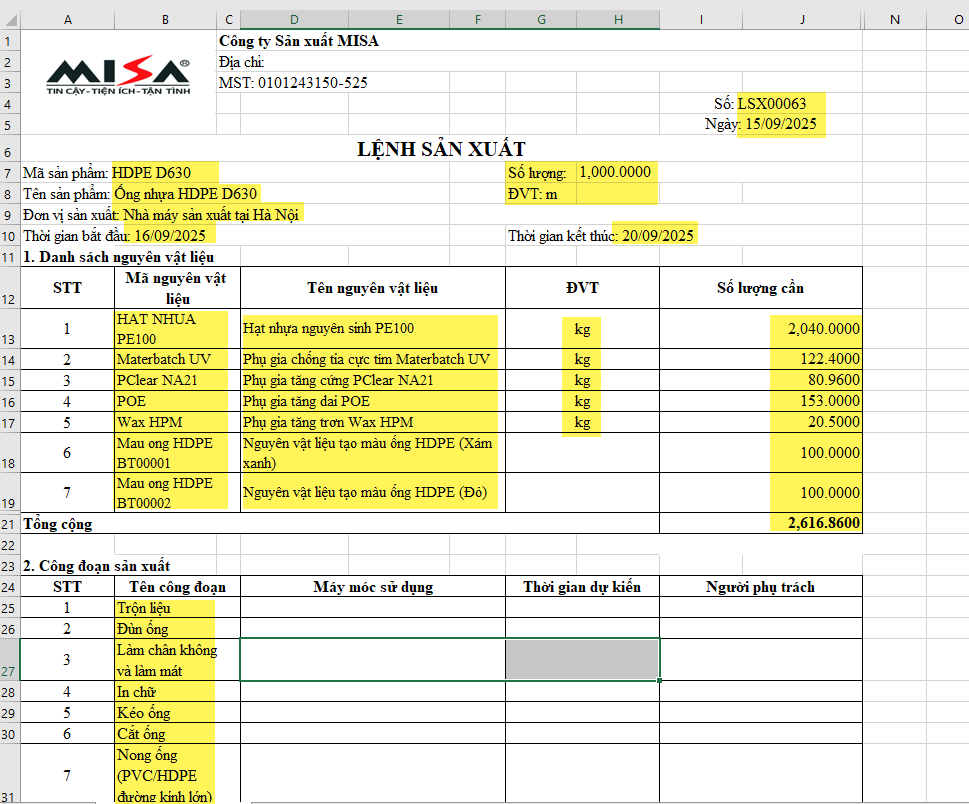Click stage 'Cắt ống'
Viewport: 969px width, 804px height.
click(141, 734)
